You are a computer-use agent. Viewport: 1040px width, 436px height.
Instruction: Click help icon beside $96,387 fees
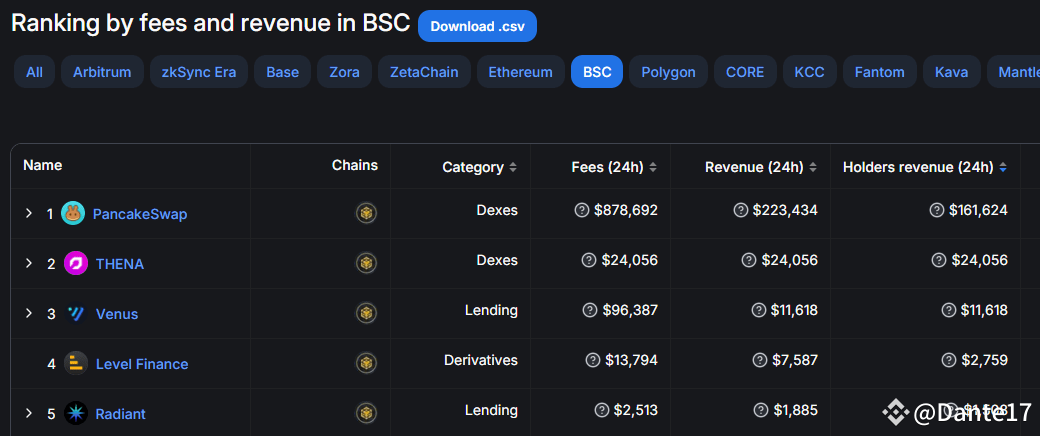pyautogui.click(x=590, y=310)
